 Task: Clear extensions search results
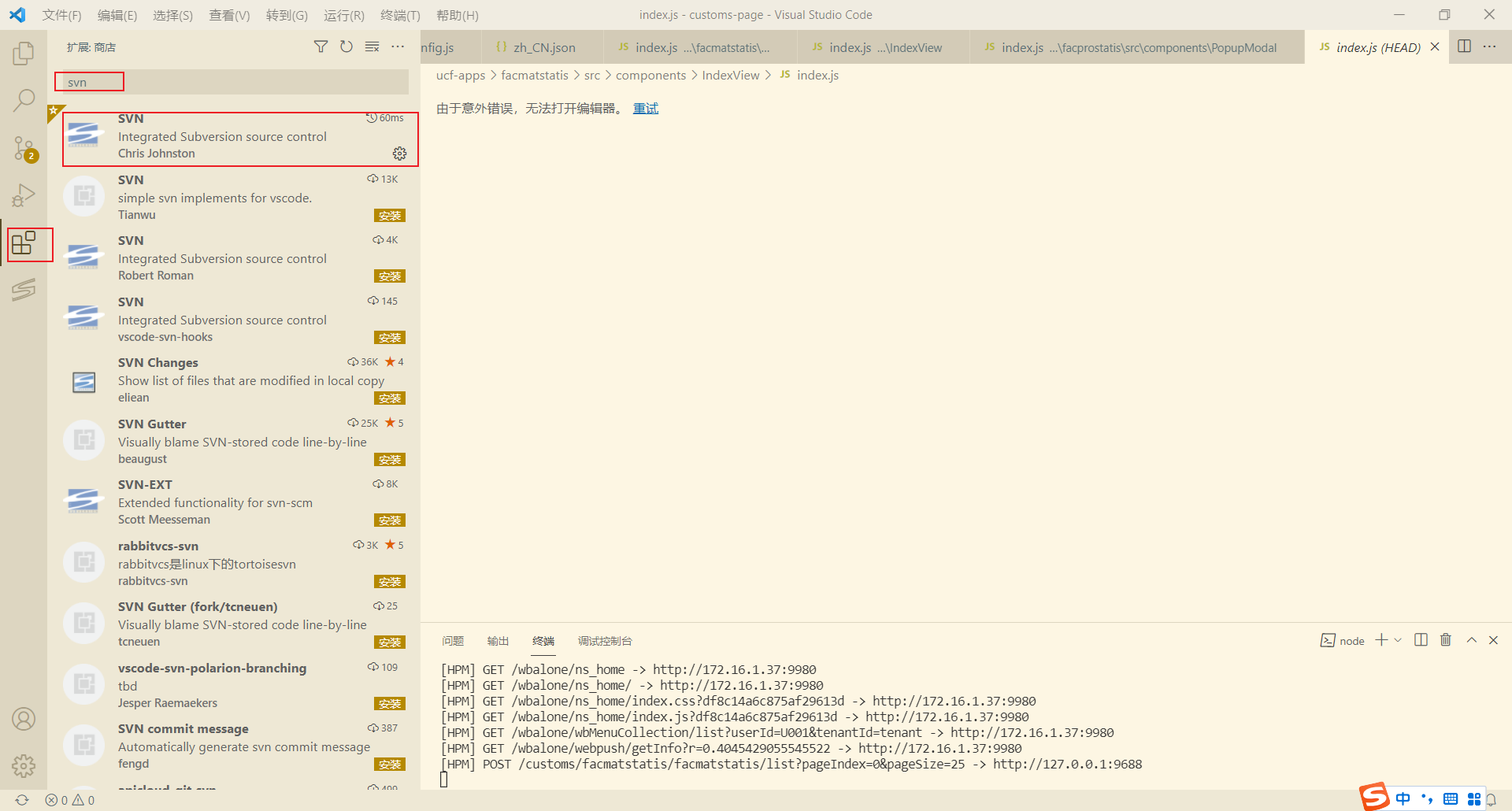372,47
